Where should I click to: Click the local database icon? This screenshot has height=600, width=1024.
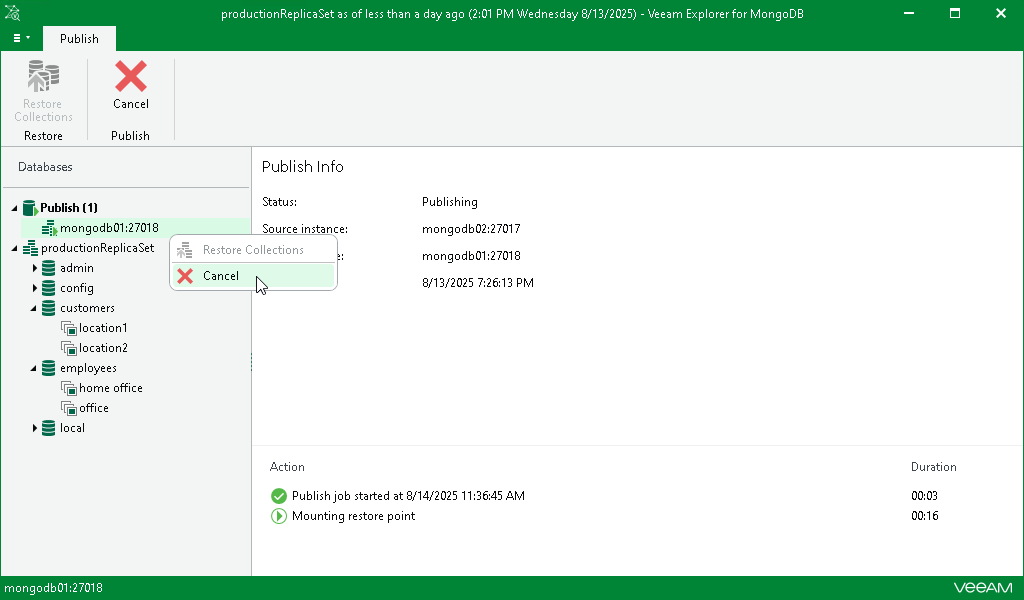(x=48, y=428)
